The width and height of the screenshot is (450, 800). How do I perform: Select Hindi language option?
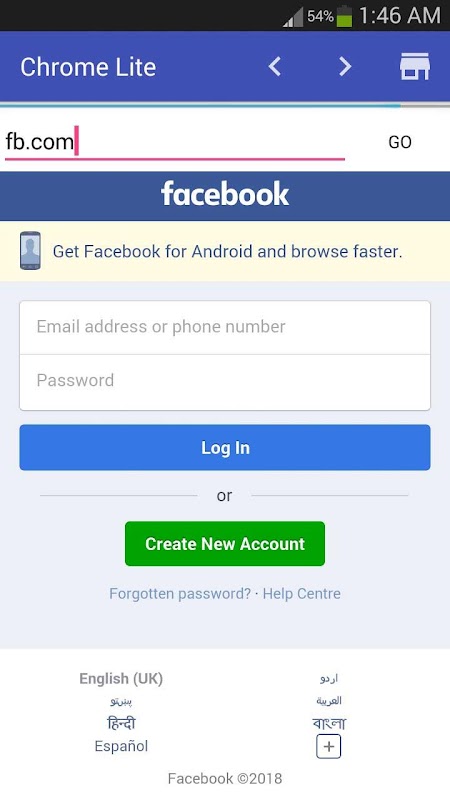pos(121,723)
